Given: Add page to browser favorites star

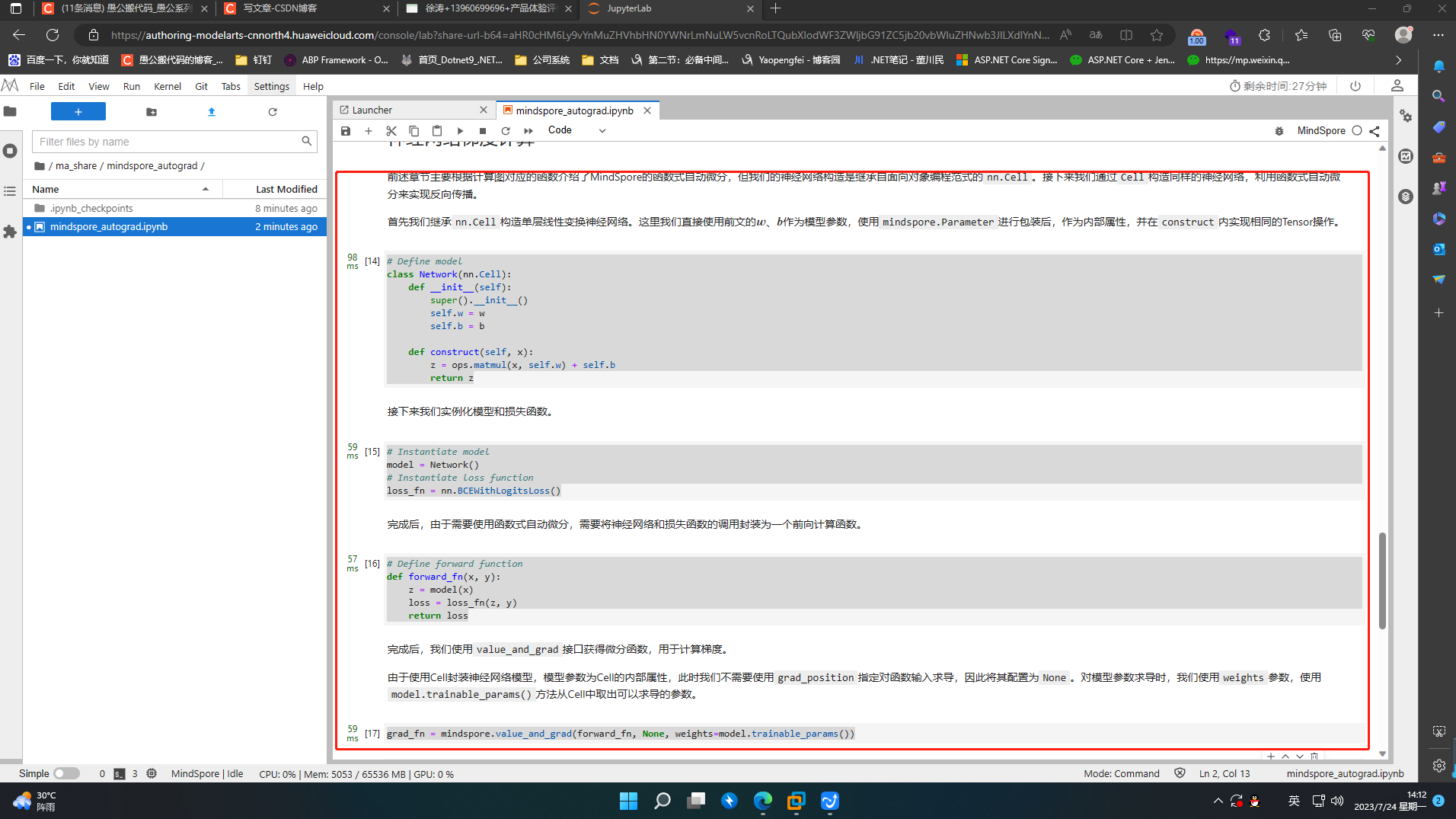Looking at the screenshot, I should [1157, 35].
